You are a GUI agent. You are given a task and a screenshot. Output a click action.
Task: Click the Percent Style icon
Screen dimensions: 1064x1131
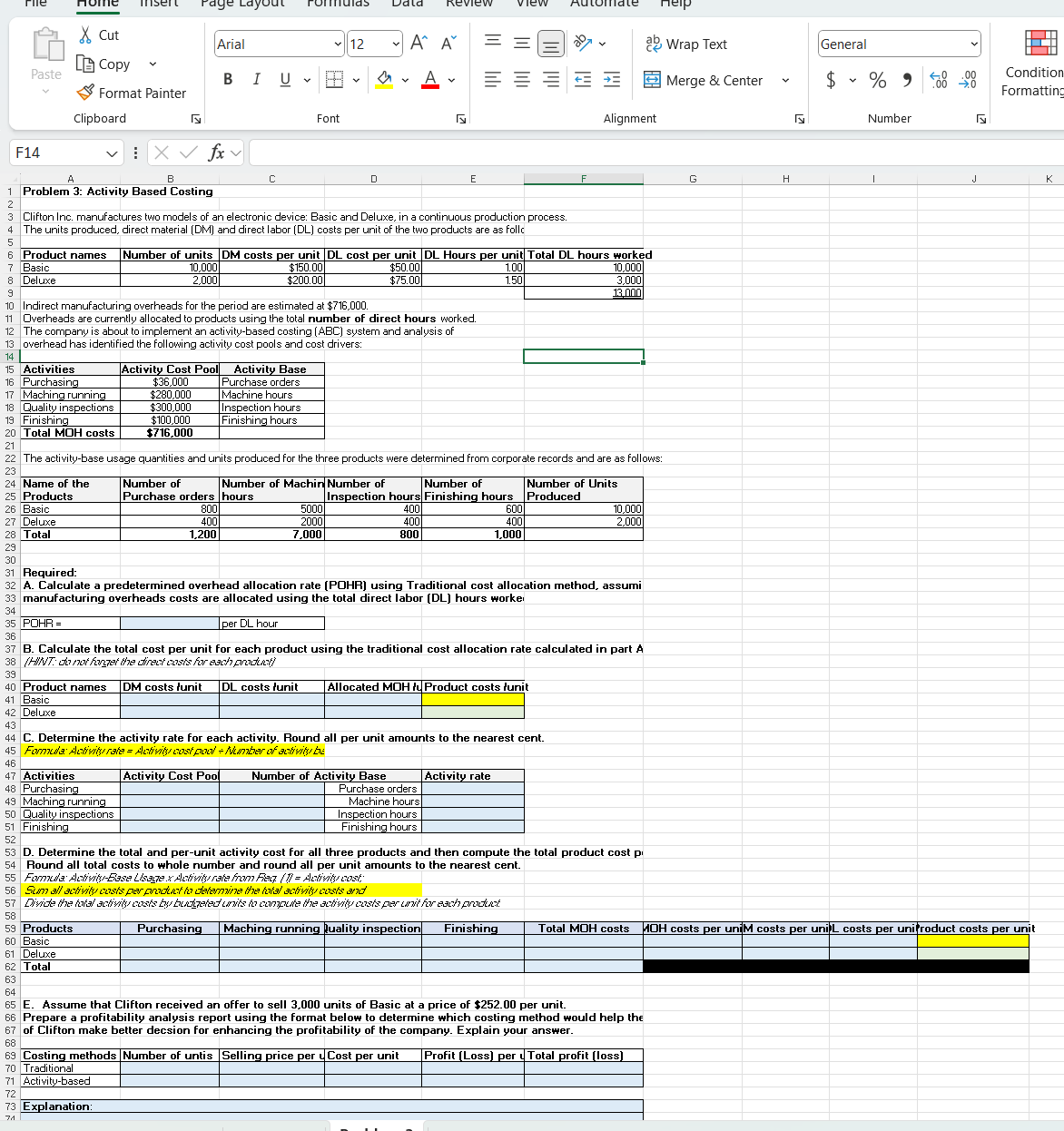click(x=877, y=81)
